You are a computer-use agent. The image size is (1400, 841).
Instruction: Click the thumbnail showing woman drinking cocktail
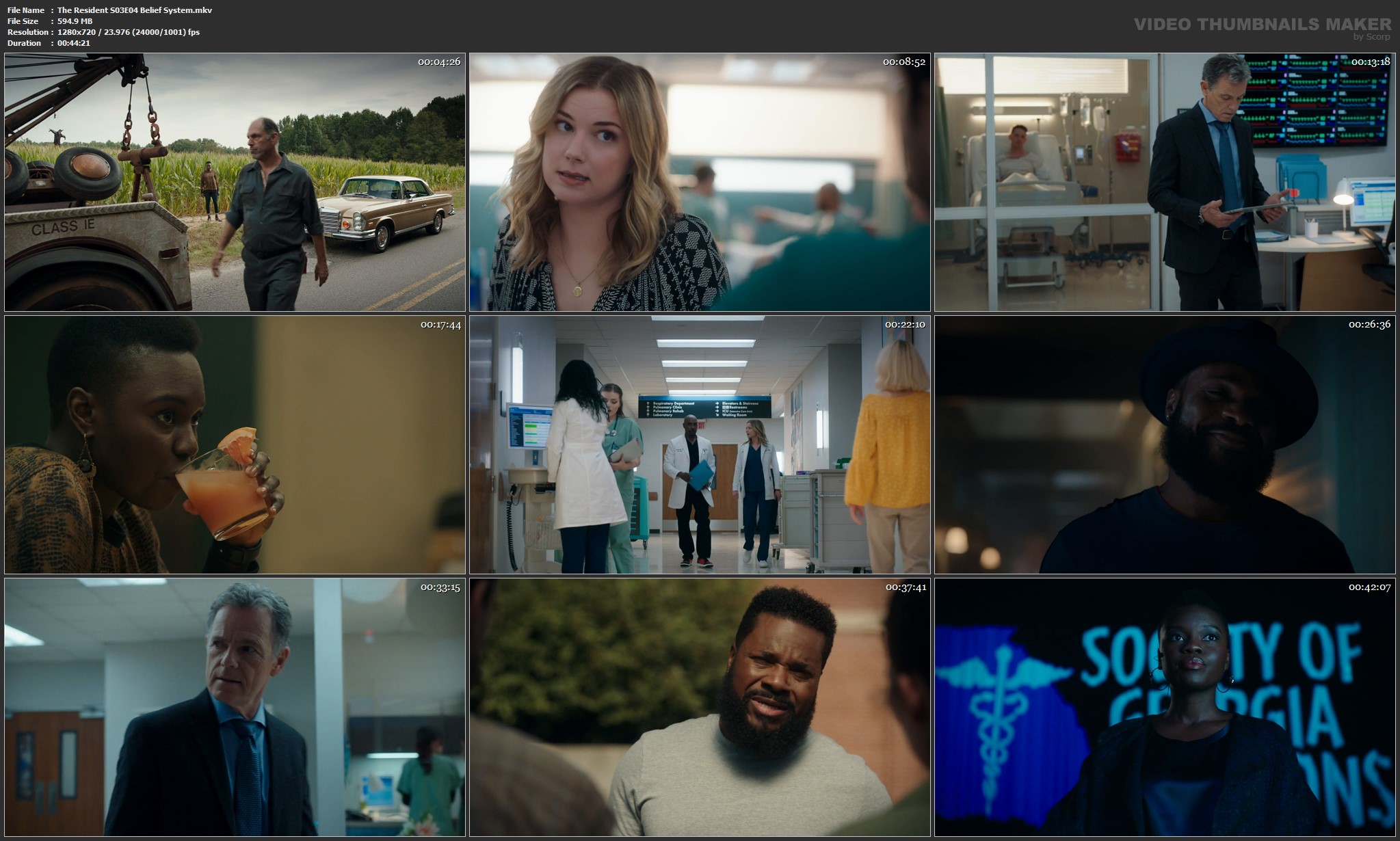(x=235, y=444)
